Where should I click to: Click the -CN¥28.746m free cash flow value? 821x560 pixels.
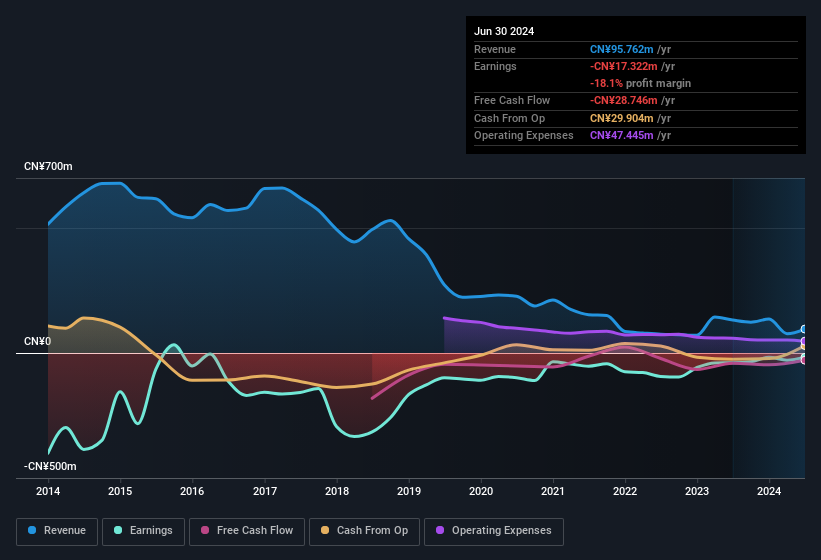point(624,100)
